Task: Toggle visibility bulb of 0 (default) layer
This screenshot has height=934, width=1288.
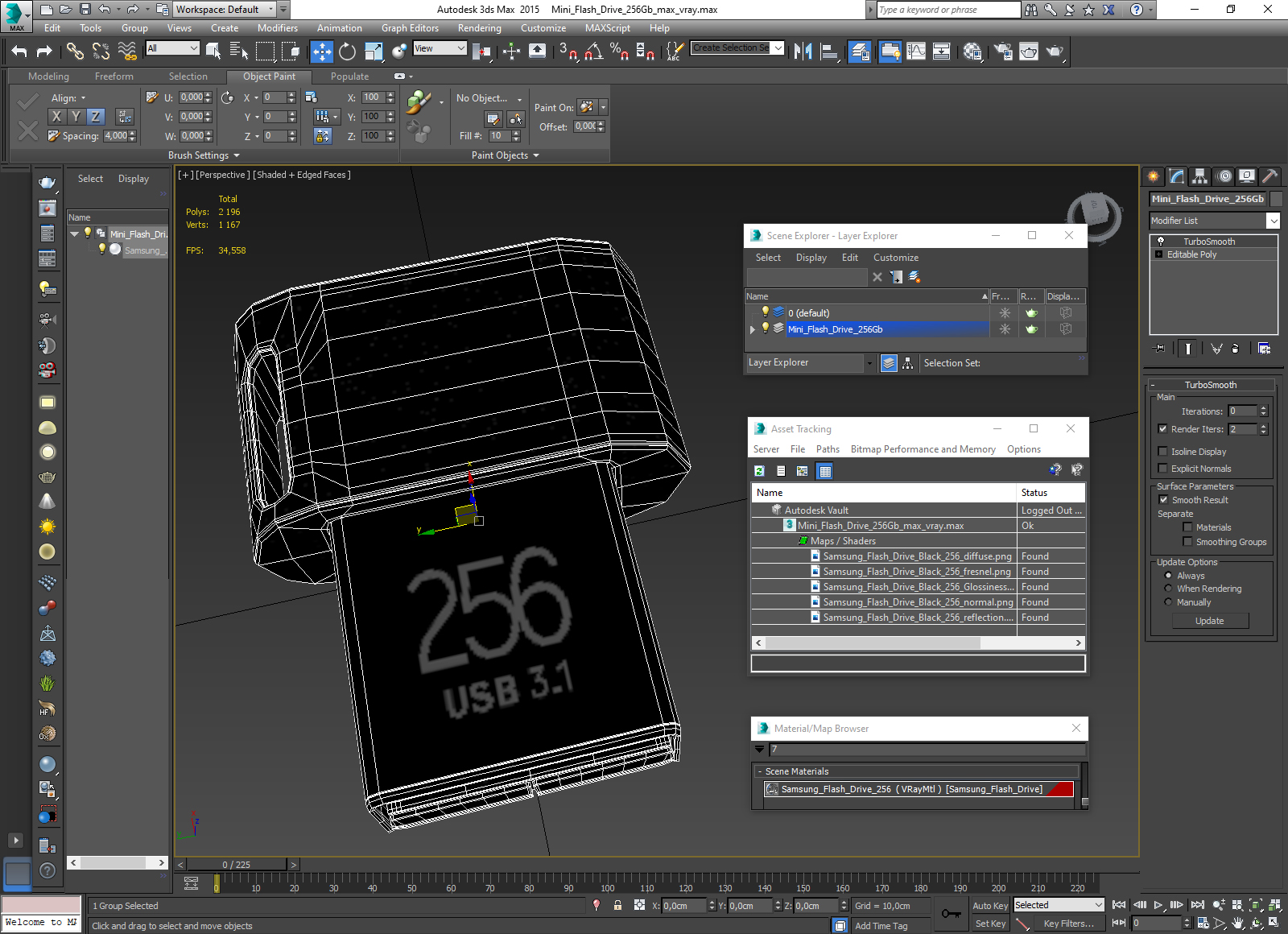Action: pos(766,312)
